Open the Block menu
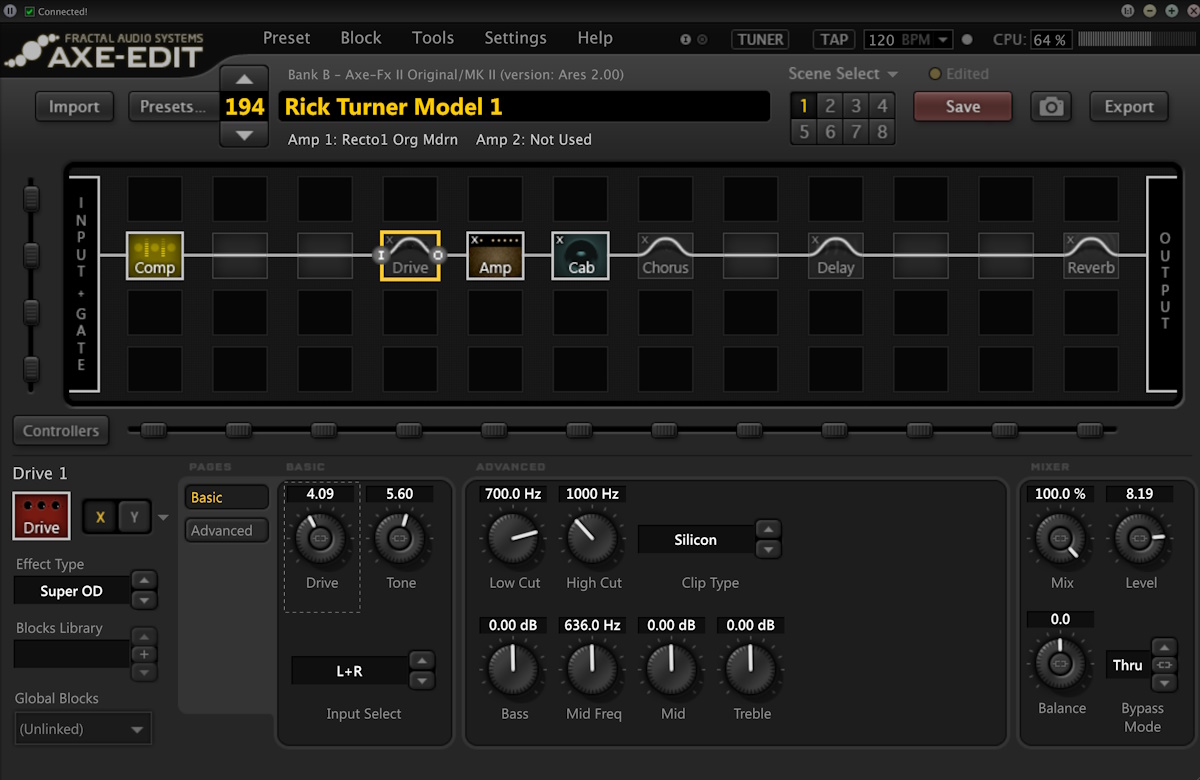 tap(361, 38)
